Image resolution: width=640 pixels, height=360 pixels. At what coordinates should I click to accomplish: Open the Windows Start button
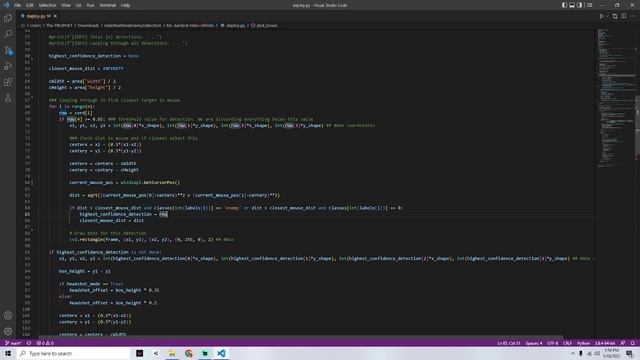(8, 353)
